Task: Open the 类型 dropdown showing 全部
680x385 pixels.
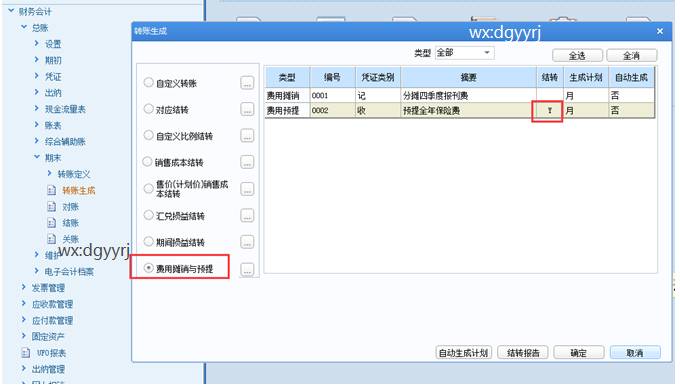Action: (464, 53)
